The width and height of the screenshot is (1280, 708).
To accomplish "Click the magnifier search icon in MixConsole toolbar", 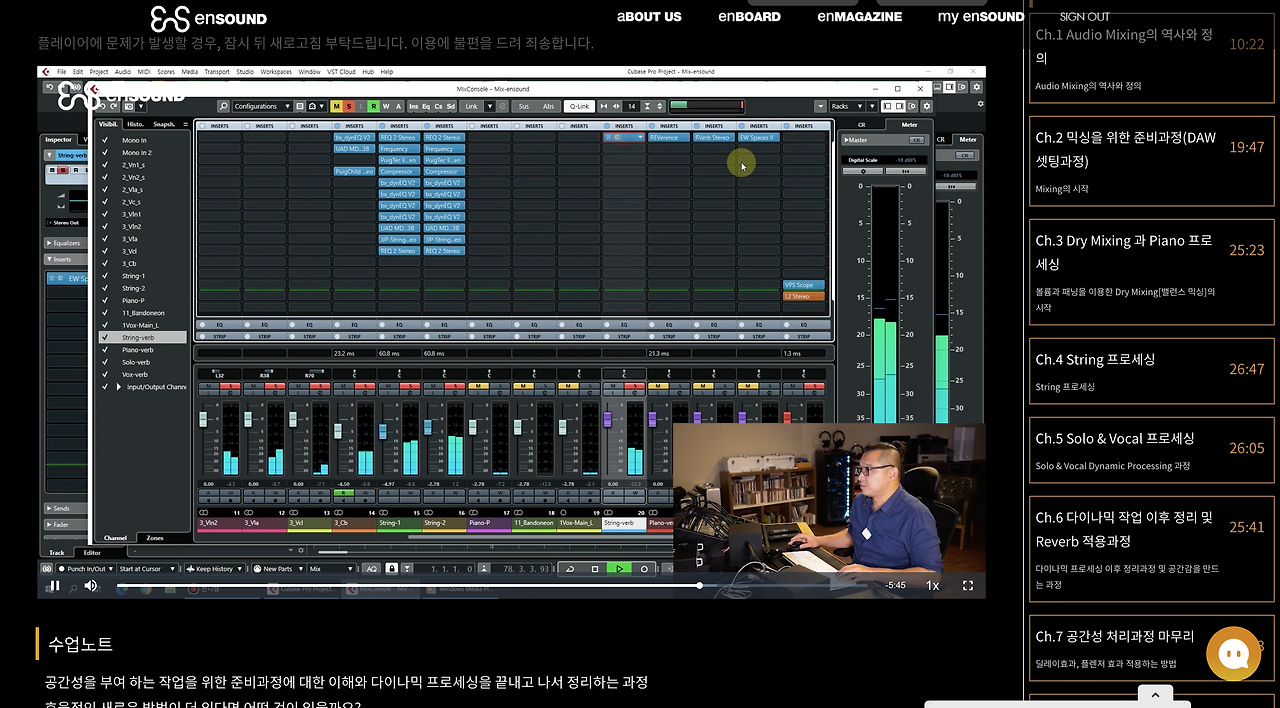I will pos(224,106).
